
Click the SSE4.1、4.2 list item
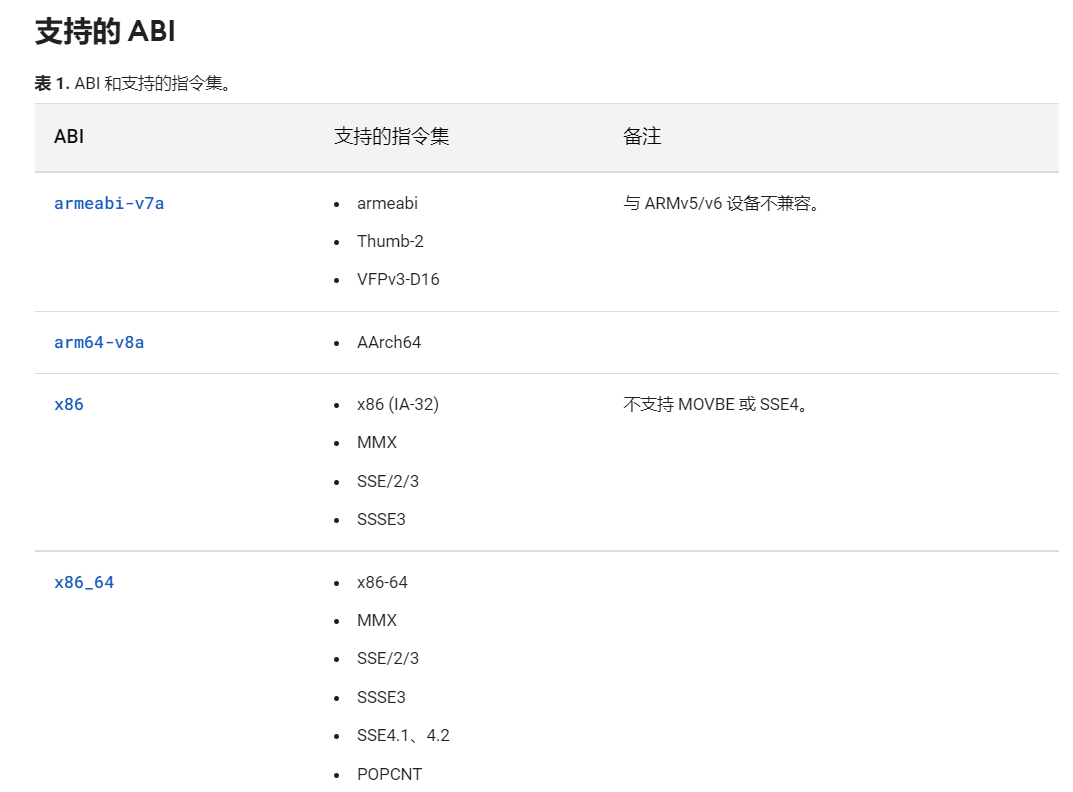pyautogui.click(x=403, y=735)
